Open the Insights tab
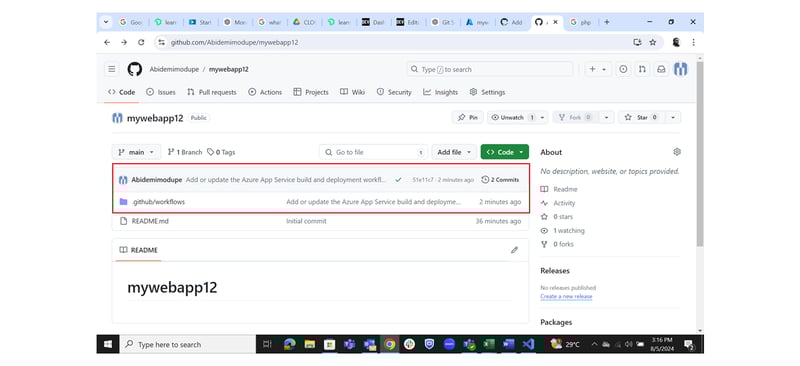This screenshot has width=800, height=366. coord(440,92)
